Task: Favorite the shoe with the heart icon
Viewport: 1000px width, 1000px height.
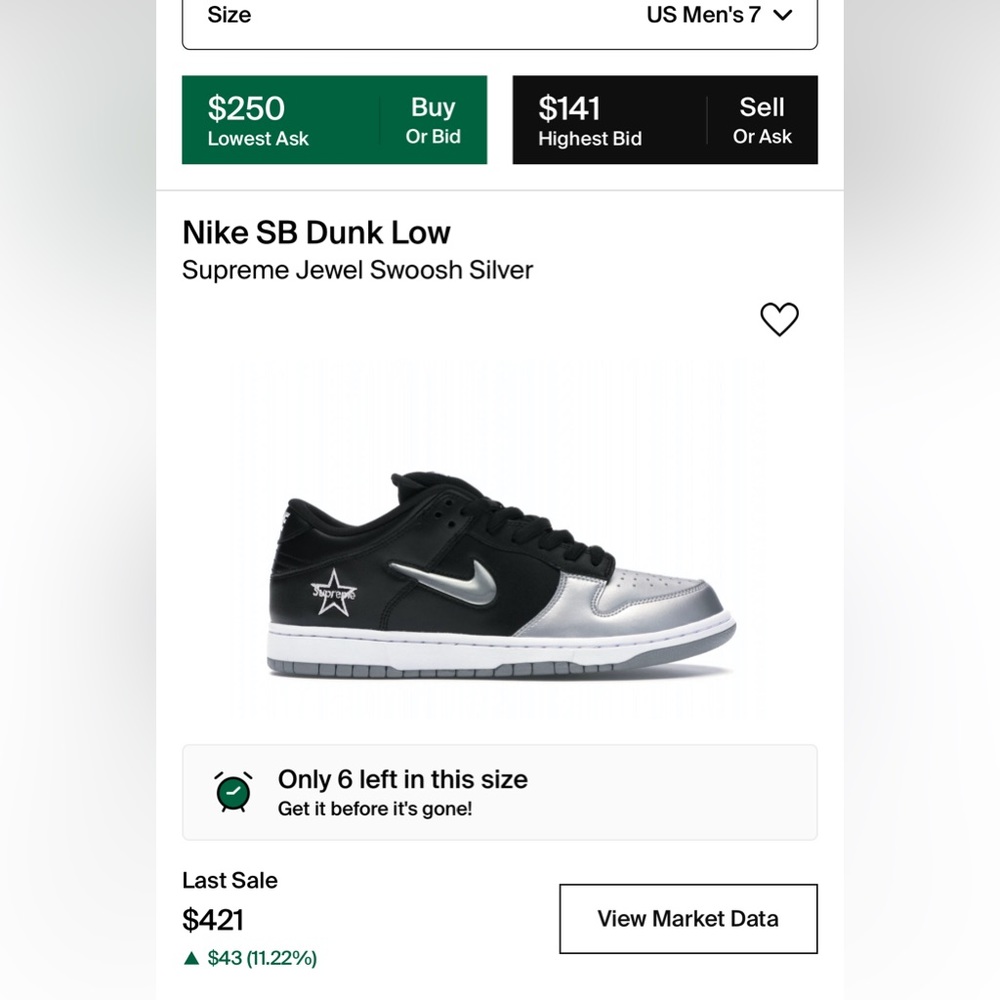Action: click(779, 319)
